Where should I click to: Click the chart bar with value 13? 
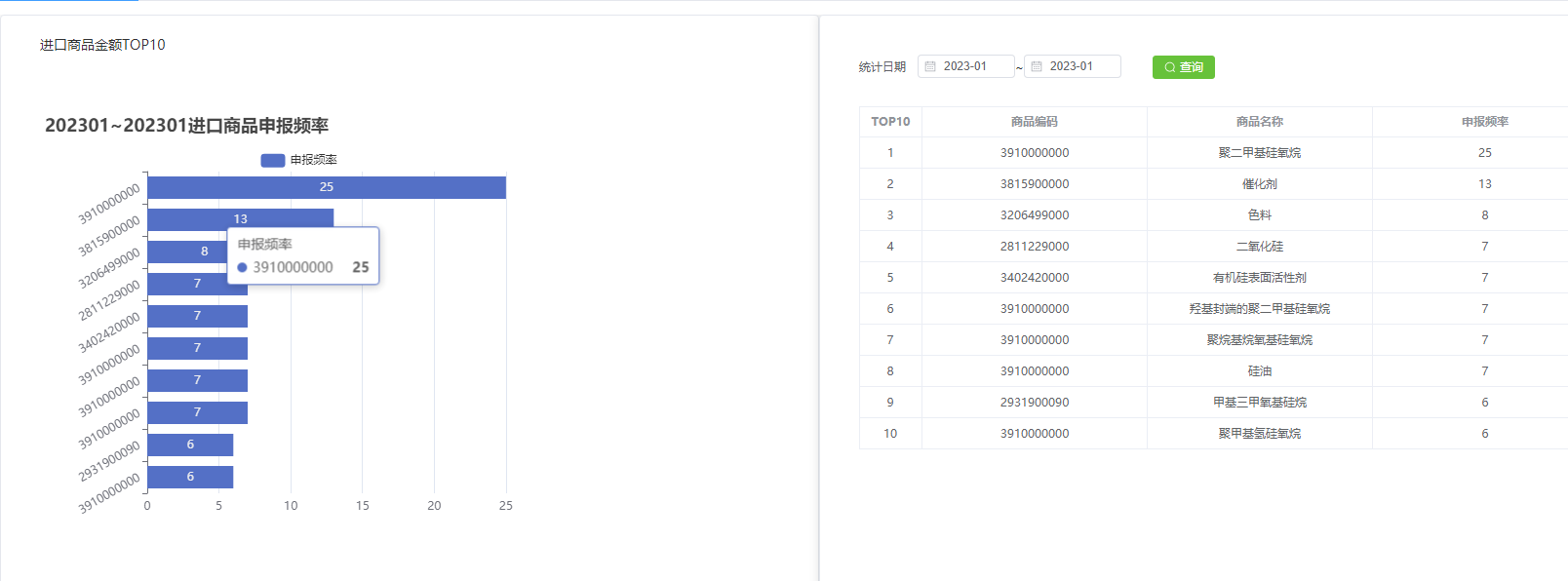pyautogui.click(x=240, y=219)
